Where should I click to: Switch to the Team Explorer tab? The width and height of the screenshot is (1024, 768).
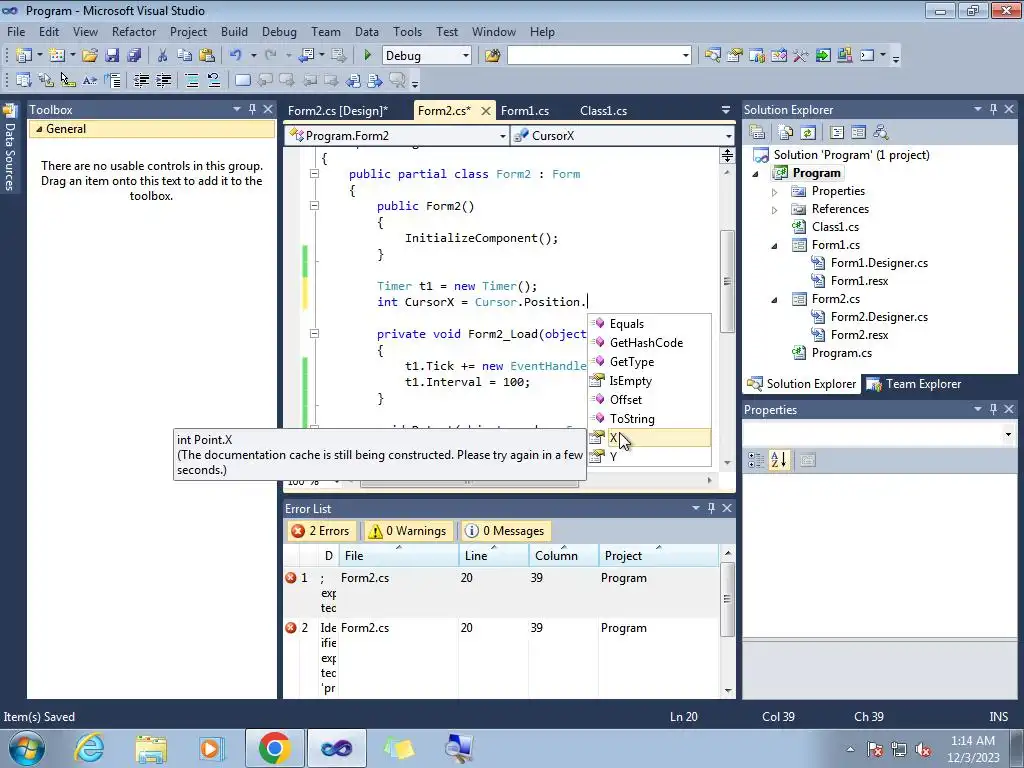pyautogui.click(x=914, y=384)
